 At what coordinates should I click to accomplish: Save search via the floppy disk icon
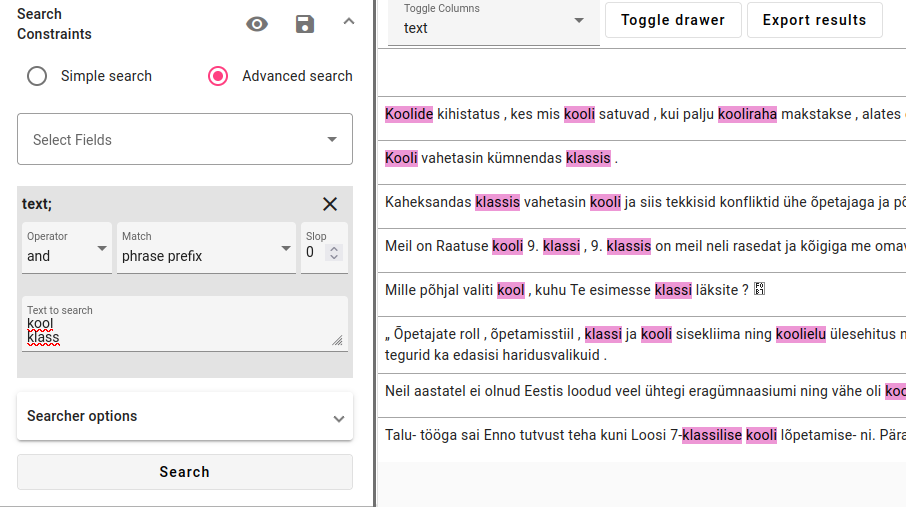pyautogui.click(x=305, y=24)
